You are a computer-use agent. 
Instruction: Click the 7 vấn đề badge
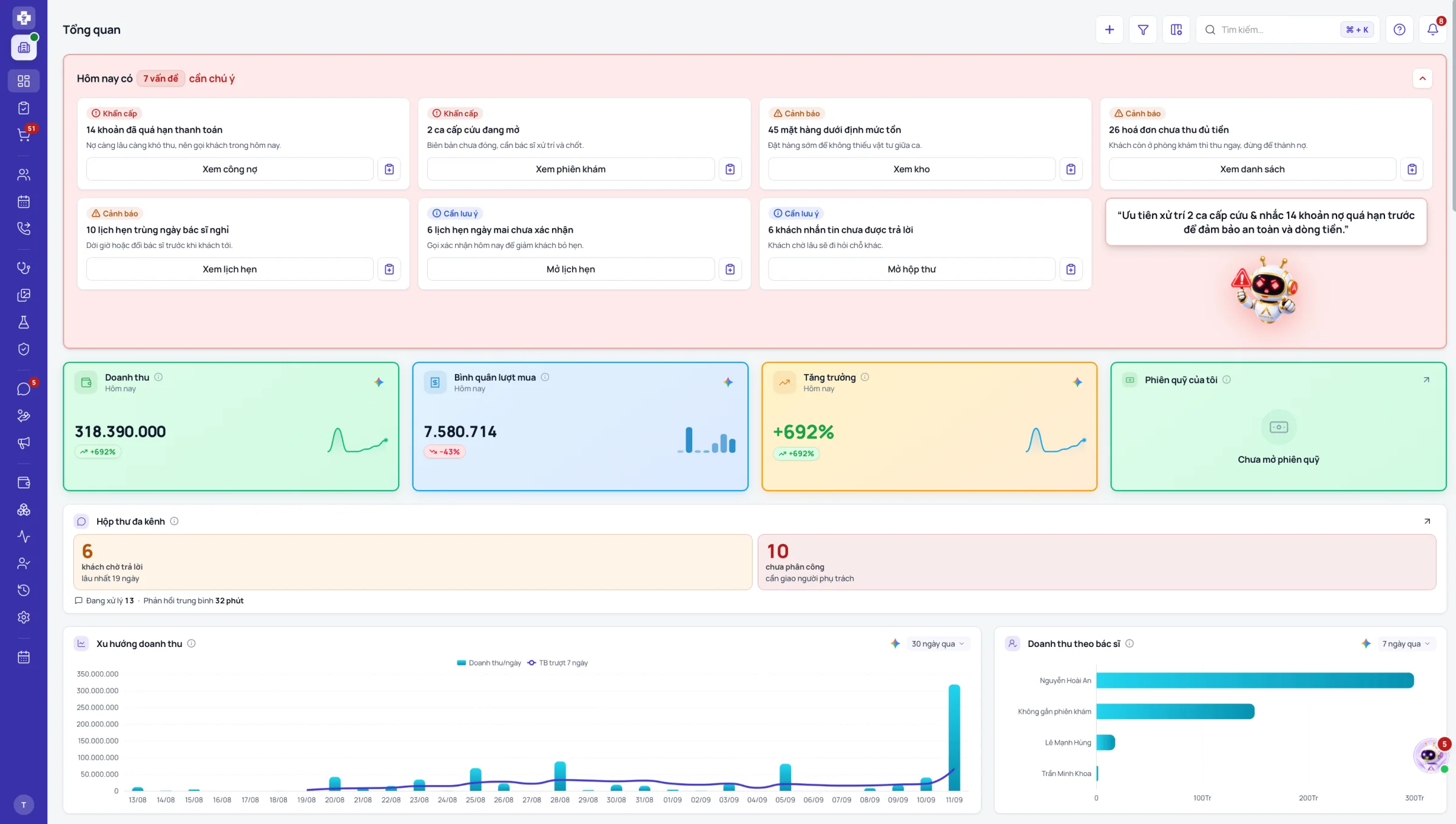coord(161,78)
